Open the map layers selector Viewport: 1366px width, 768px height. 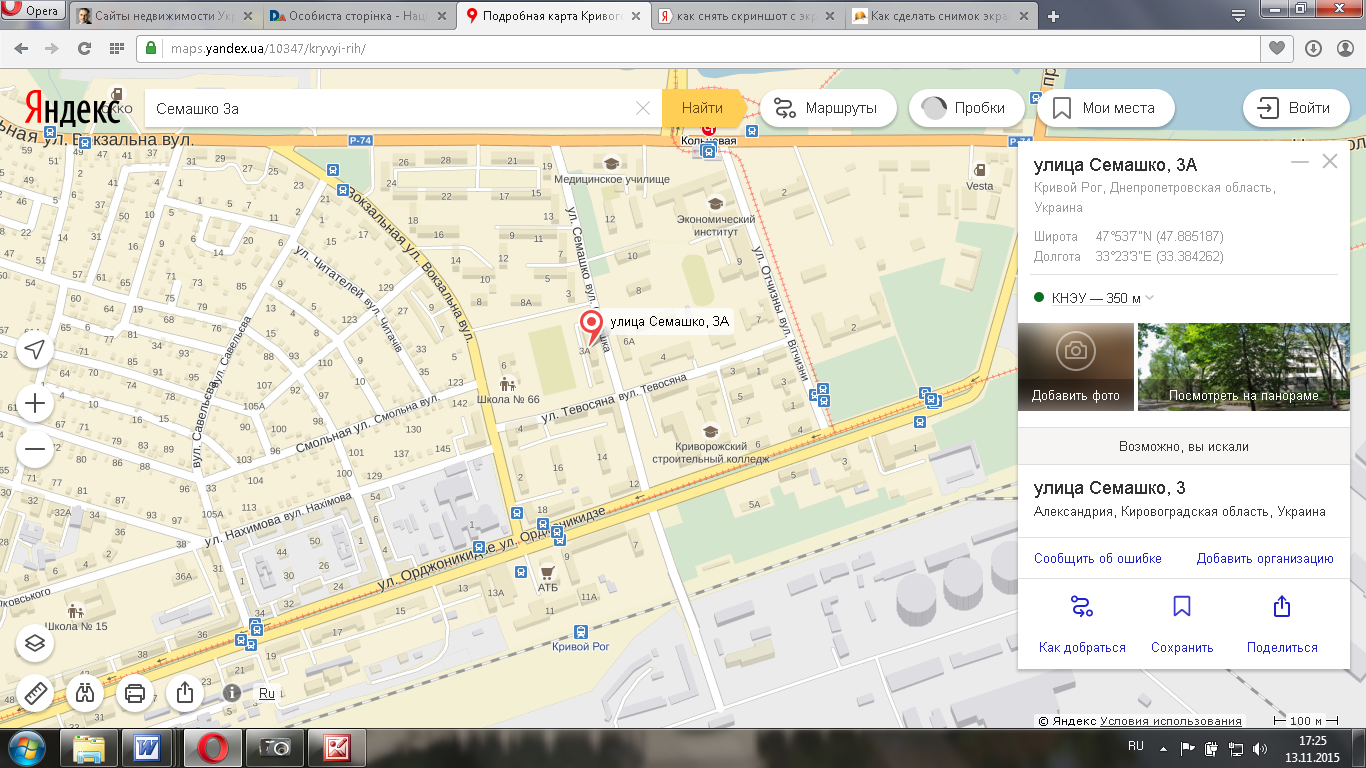[35, 643]
